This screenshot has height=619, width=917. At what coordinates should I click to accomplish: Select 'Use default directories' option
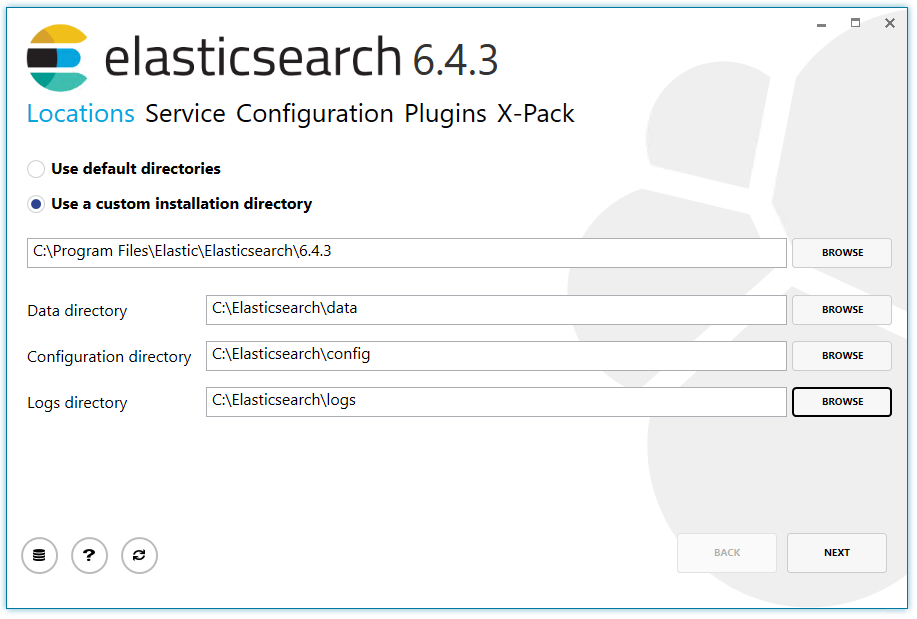click(x=36, y=169)
